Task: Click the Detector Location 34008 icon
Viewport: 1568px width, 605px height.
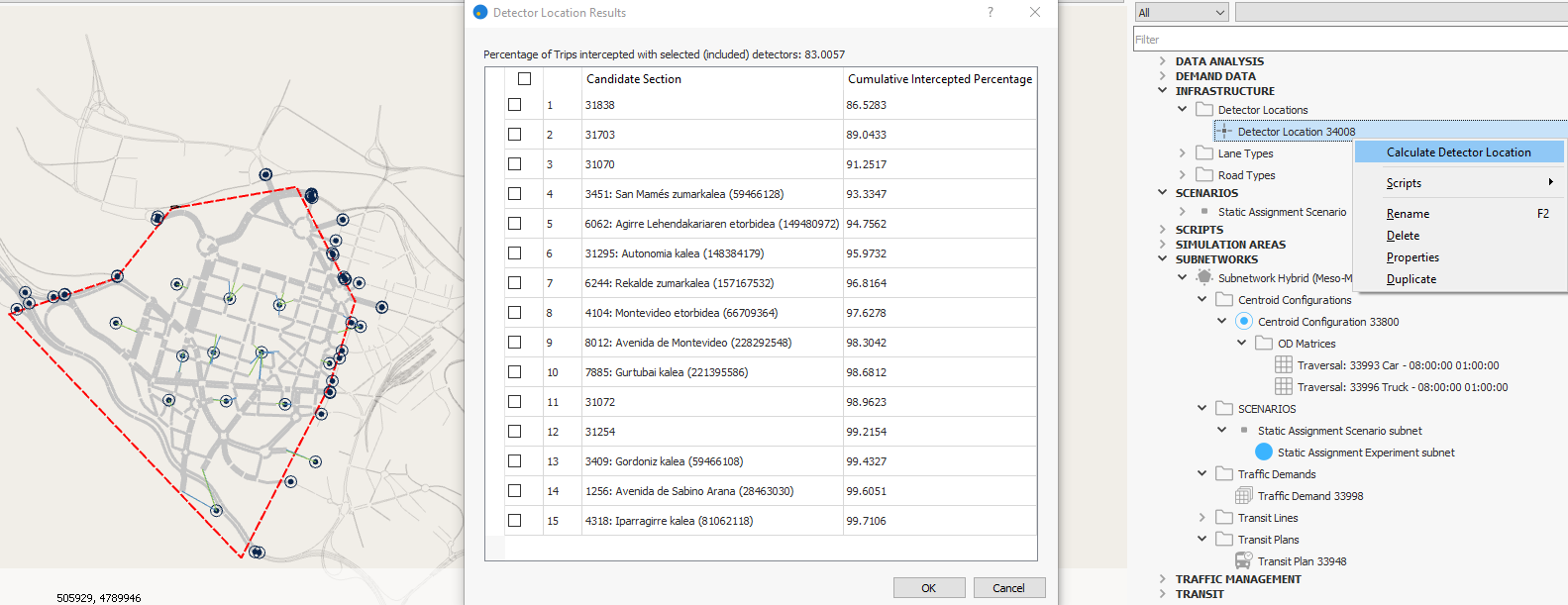Action: tap(1224, 131)
